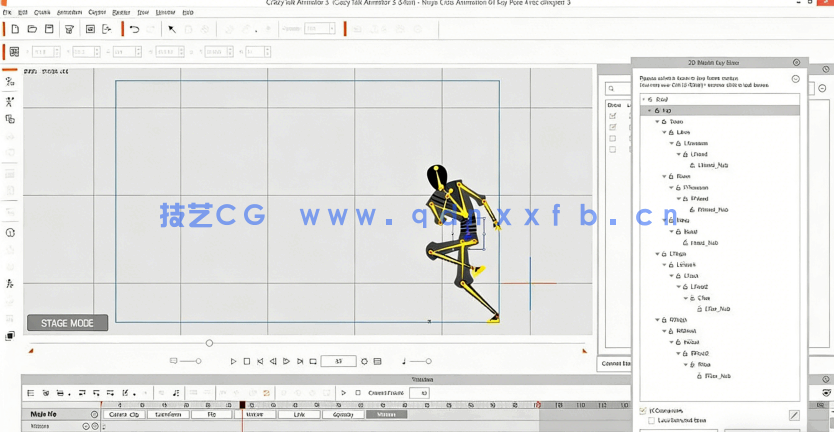Image resolution: width=834 pixels, height=432 pixels.
Task: Open the File menu
Action: [x=6, y=12]
